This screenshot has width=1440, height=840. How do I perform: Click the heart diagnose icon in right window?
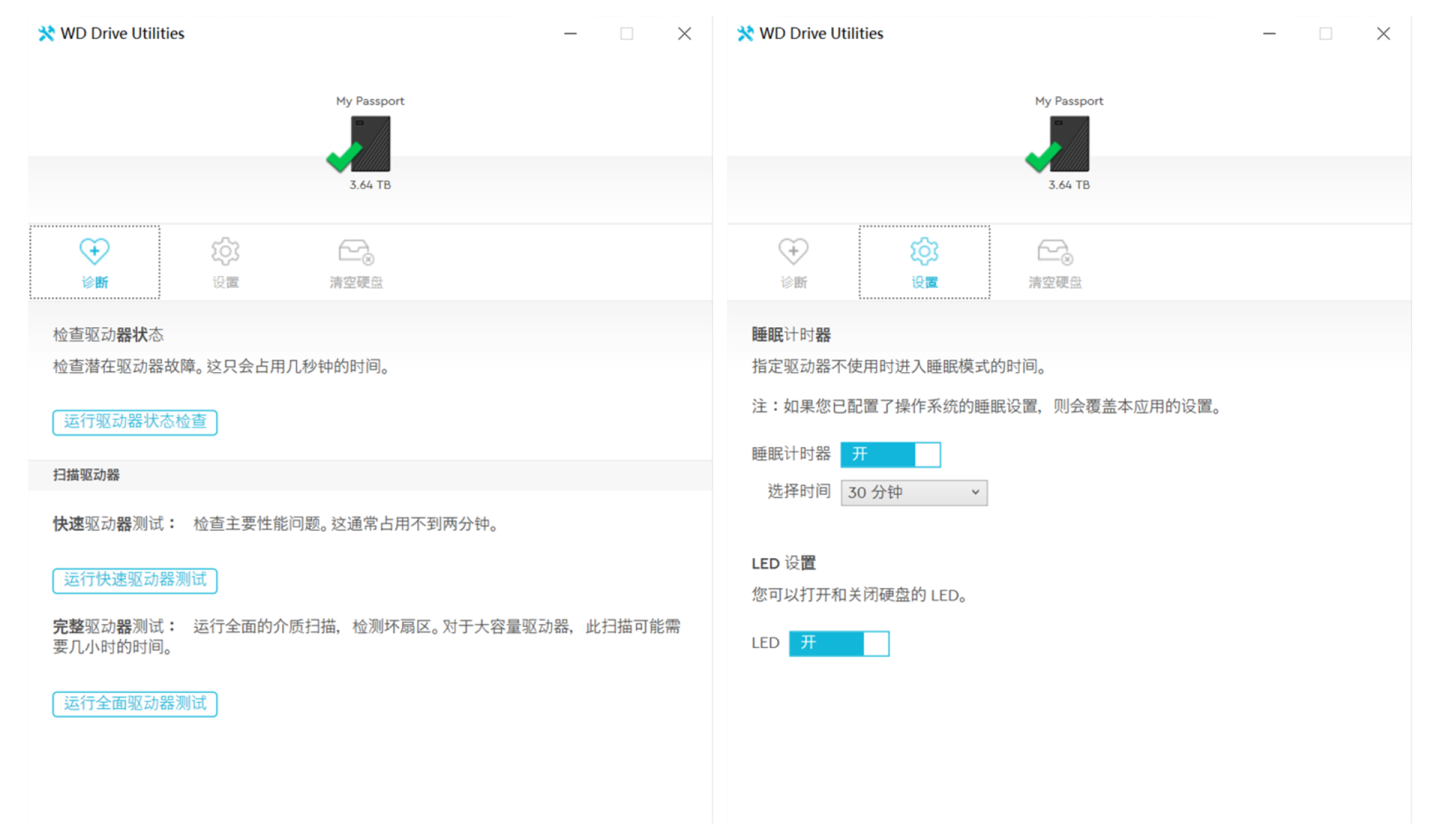click(x=793, y=250)
